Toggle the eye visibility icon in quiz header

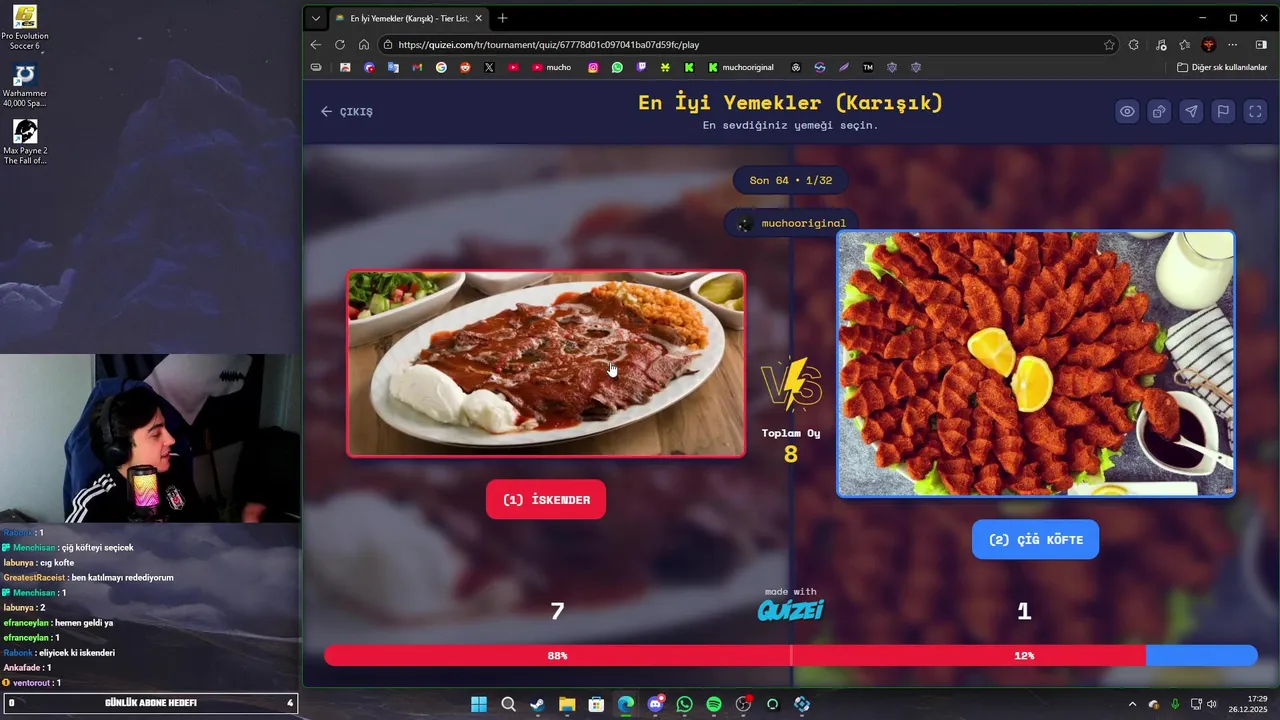[1127, 111]
